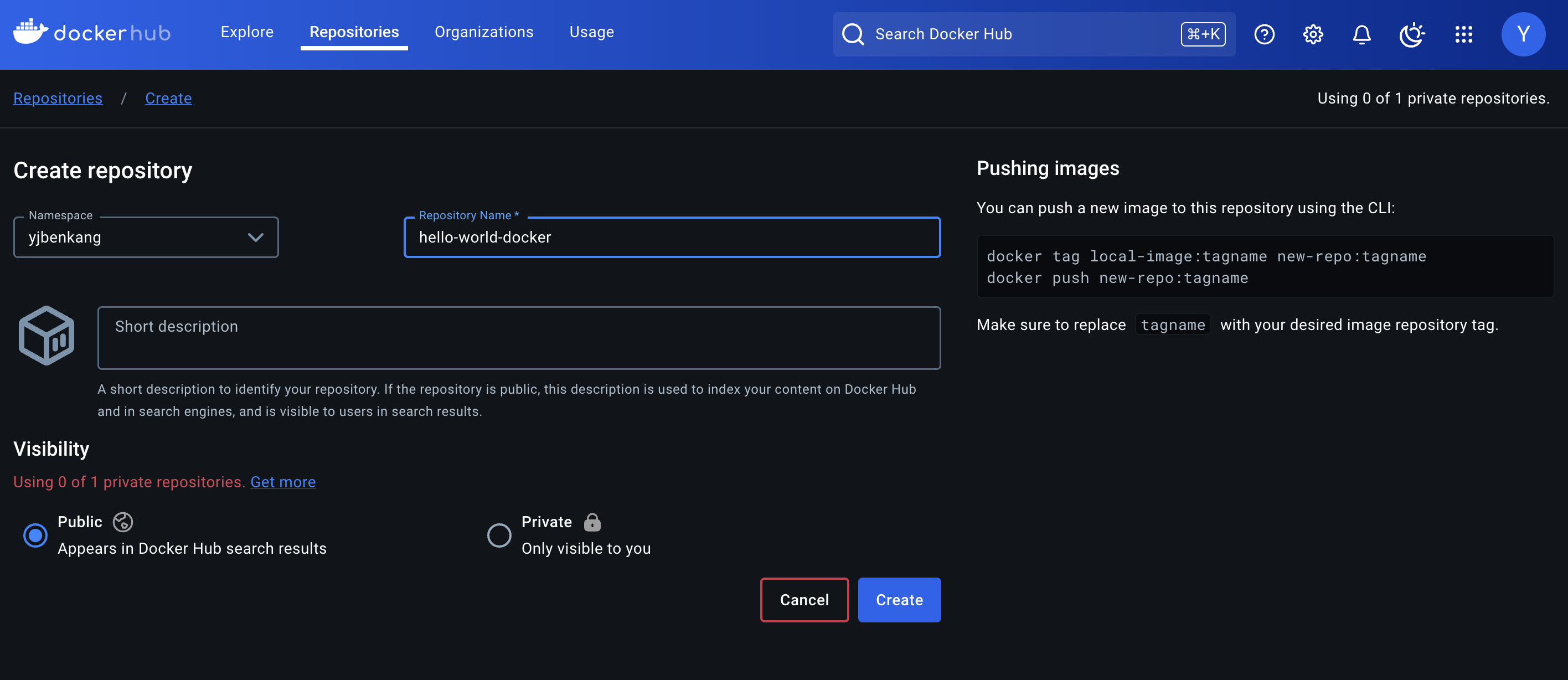Focus the Short description text field
The width and height of the screenshot is (1568, 680).
519,338
